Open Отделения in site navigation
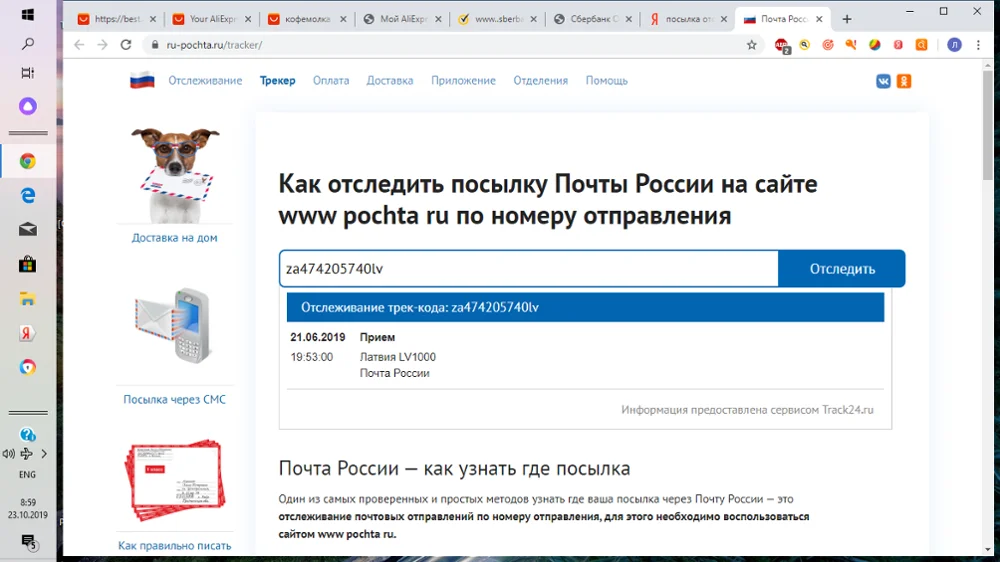The height and width of the screenshot is (562, 1000). pos(541,80)
